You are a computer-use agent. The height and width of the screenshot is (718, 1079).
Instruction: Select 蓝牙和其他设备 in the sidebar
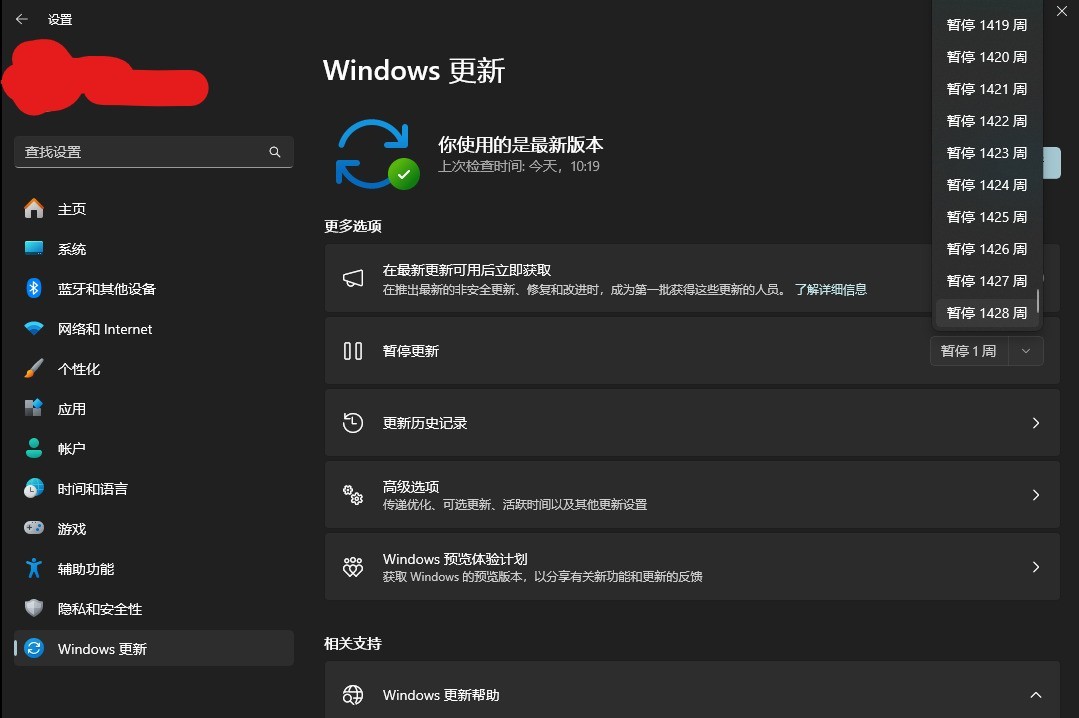click(105, 288)
